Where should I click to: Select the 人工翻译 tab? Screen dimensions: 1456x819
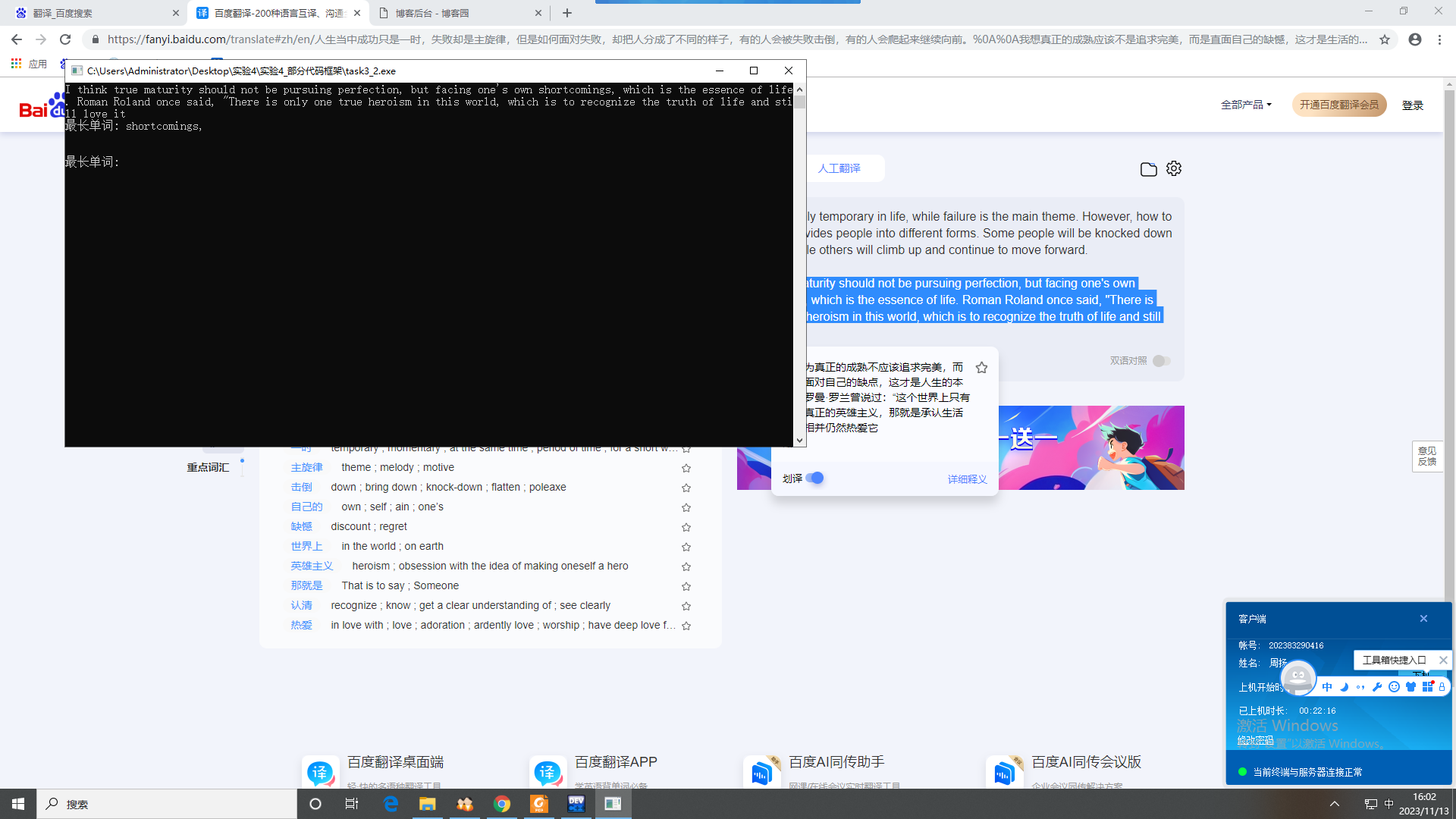[x=839, y=168]
